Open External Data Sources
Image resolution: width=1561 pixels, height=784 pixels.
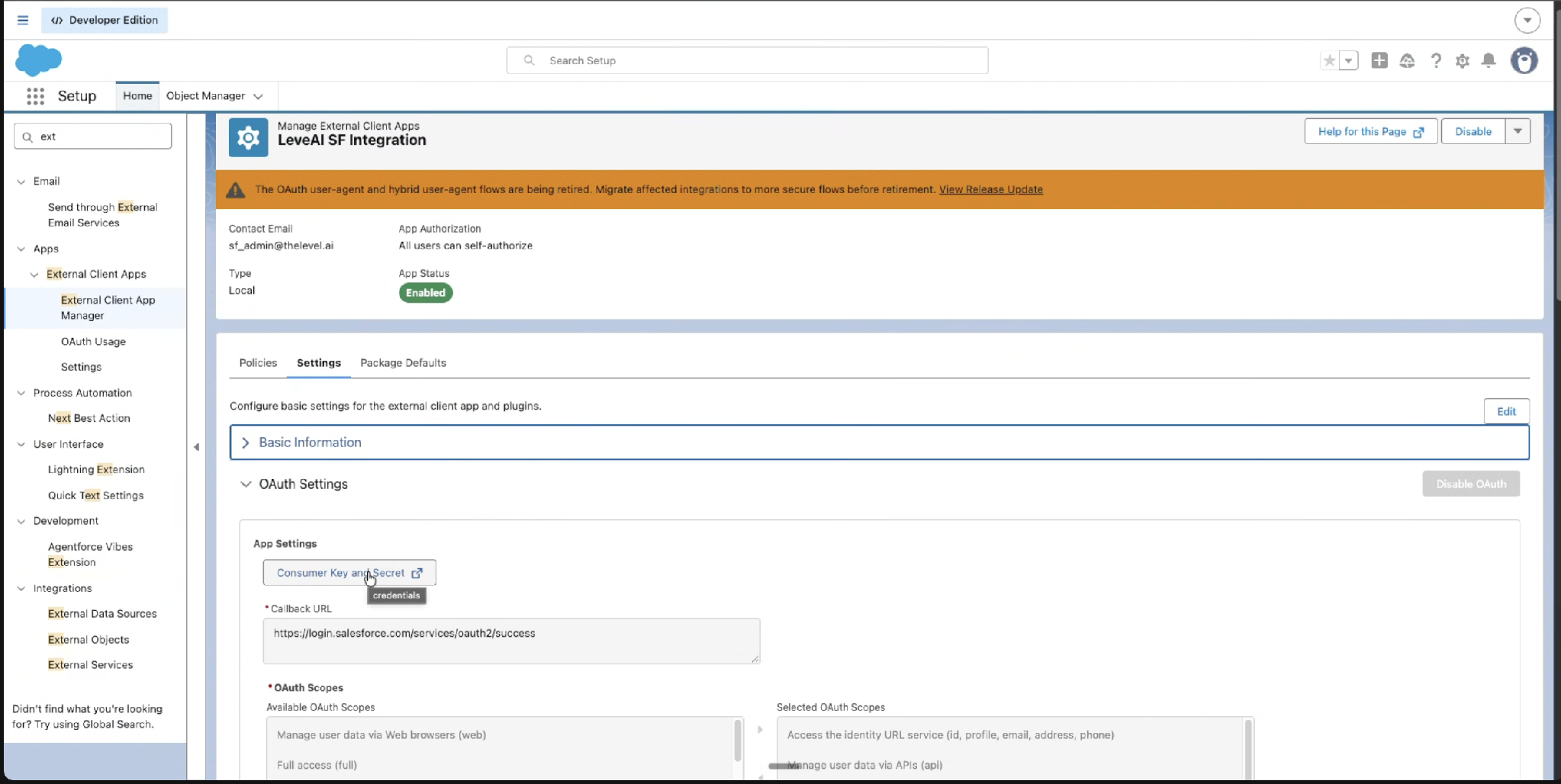pos(102,614)
